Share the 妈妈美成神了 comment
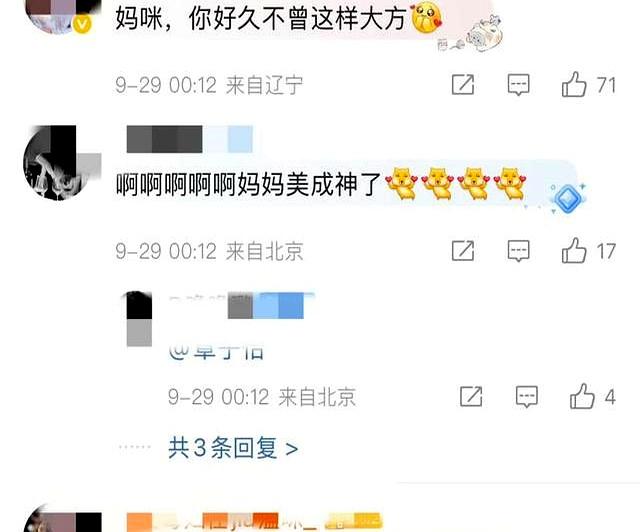Viewport: 640px width, 532px height. pos(463,250)
